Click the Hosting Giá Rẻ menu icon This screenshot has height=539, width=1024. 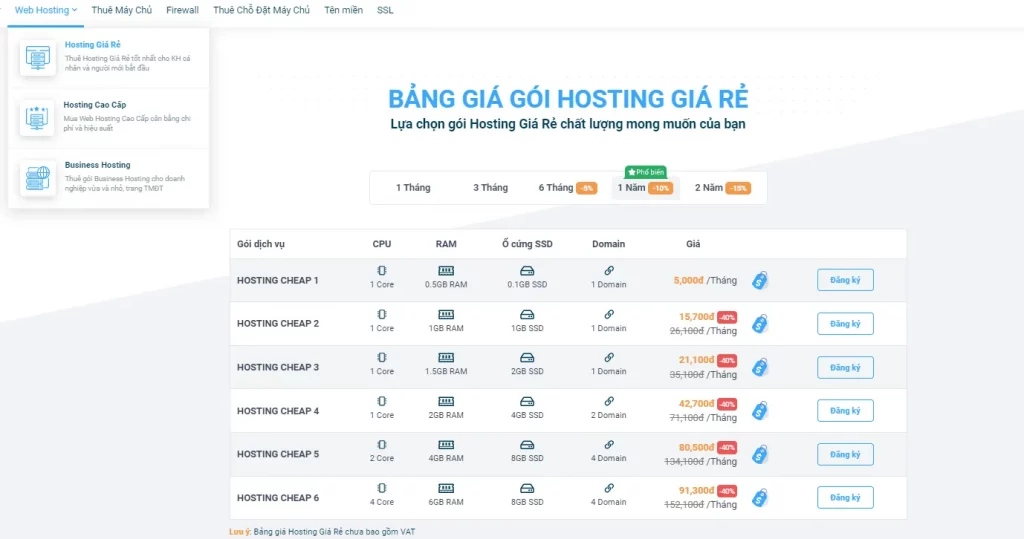point(37,58)
